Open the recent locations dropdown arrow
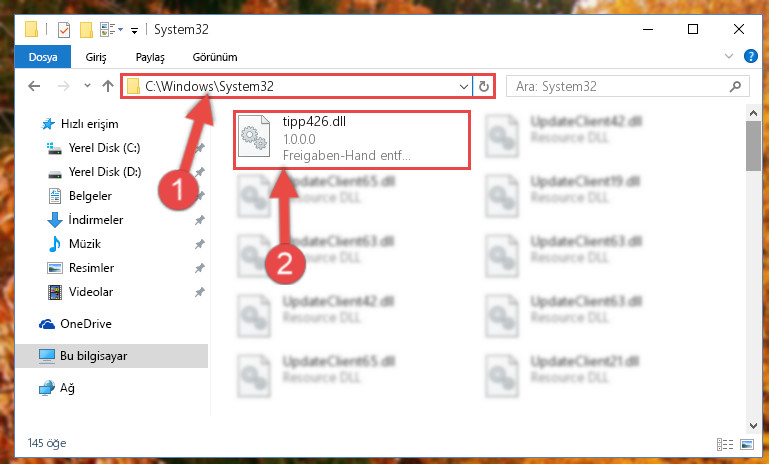Image resolution: width=769 pixels, height=464 pixels. coord(87,86)
